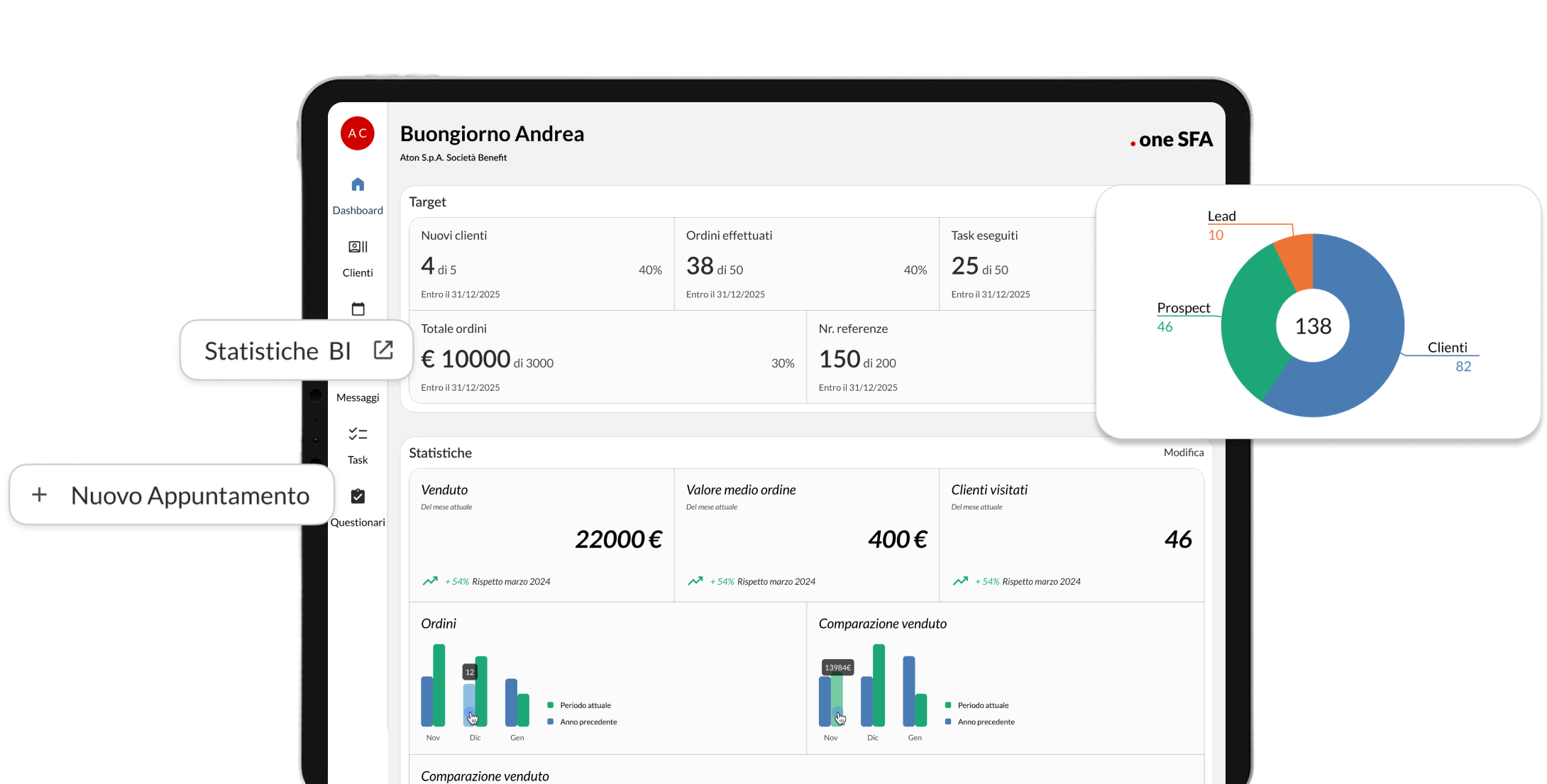Click the Buongiorno Andrea heading
1547x784 pixels.
tap(492, 133)
